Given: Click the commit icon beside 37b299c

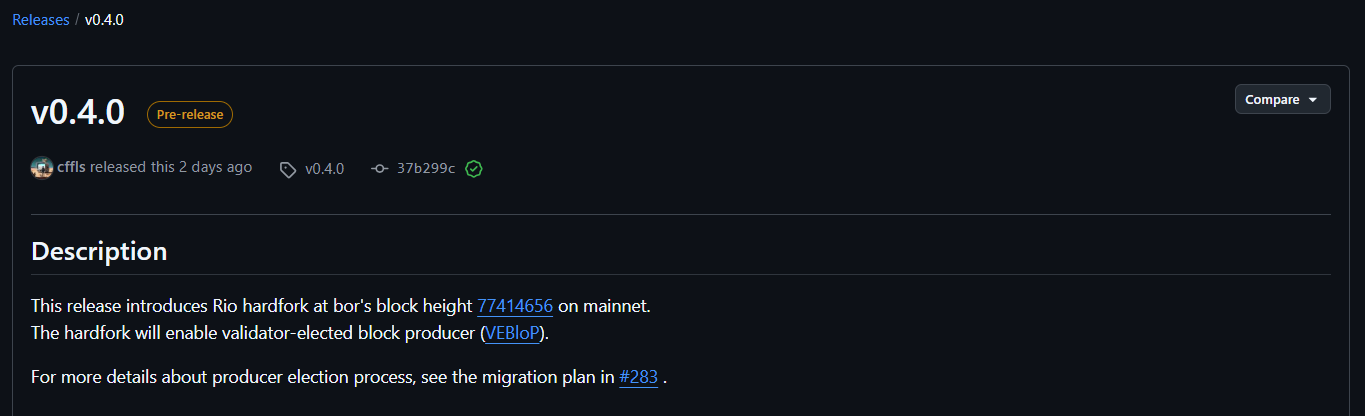Looking at the screenshot, I should tap(379, 169).
